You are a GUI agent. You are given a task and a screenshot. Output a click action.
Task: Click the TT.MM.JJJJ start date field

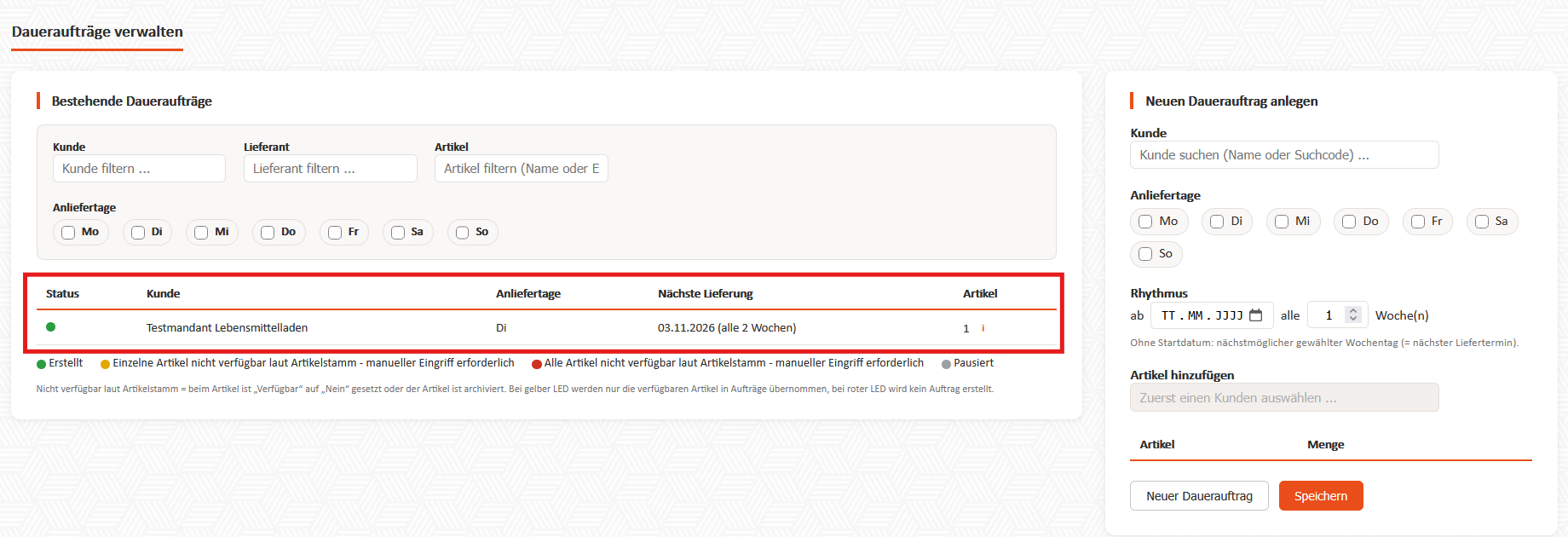click(1212, 315)
